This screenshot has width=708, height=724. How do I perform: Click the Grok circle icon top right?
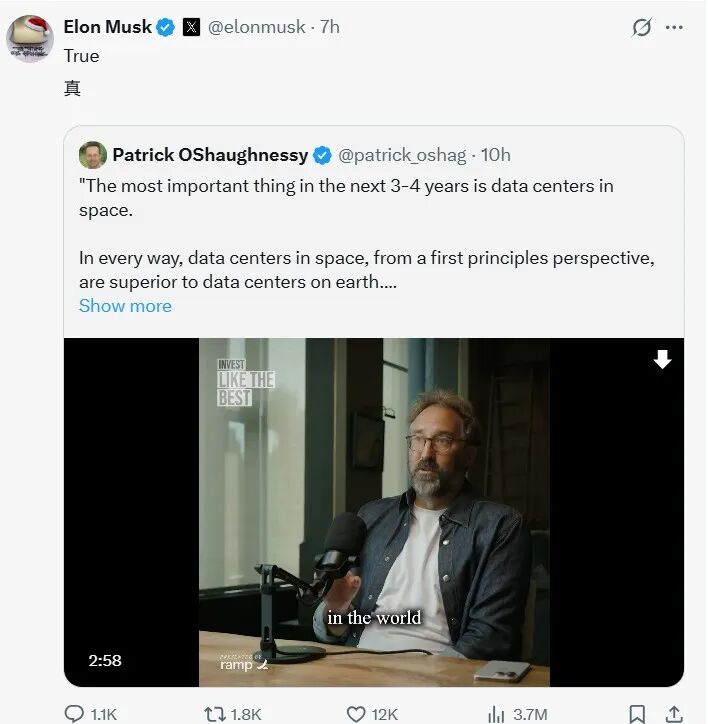click(x=642, y=28)
